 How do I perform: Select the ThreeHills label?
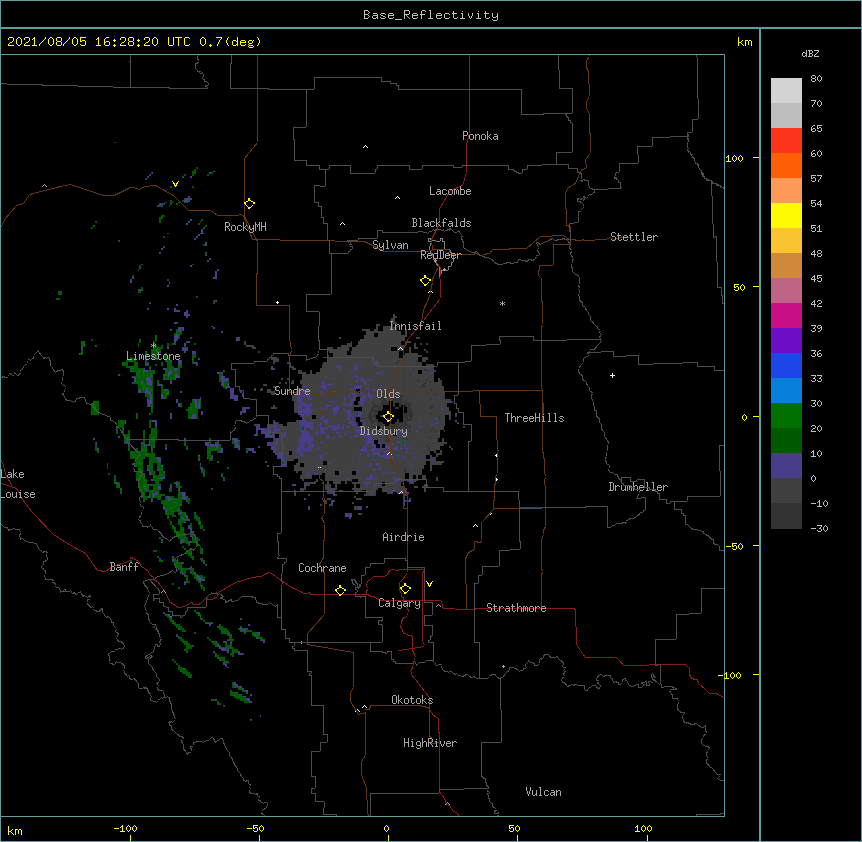pos(534,418)
